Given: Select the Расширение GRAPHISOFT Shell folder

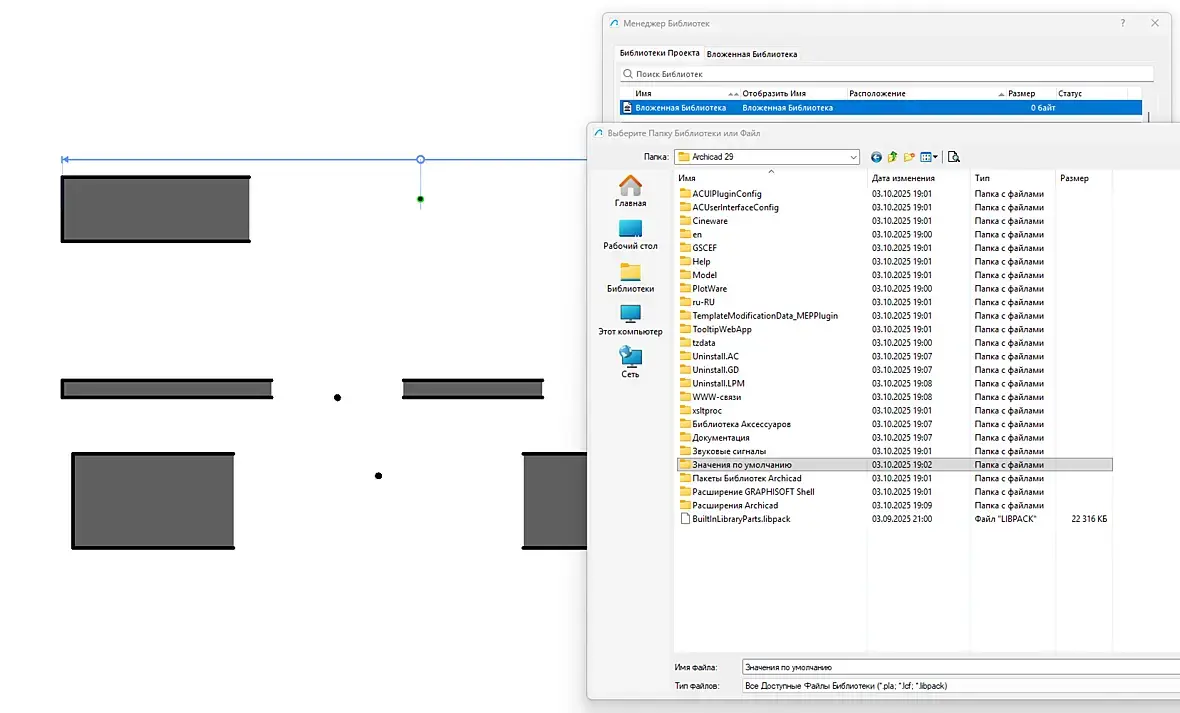Looking at the screenshot, I should pos(747,492).
